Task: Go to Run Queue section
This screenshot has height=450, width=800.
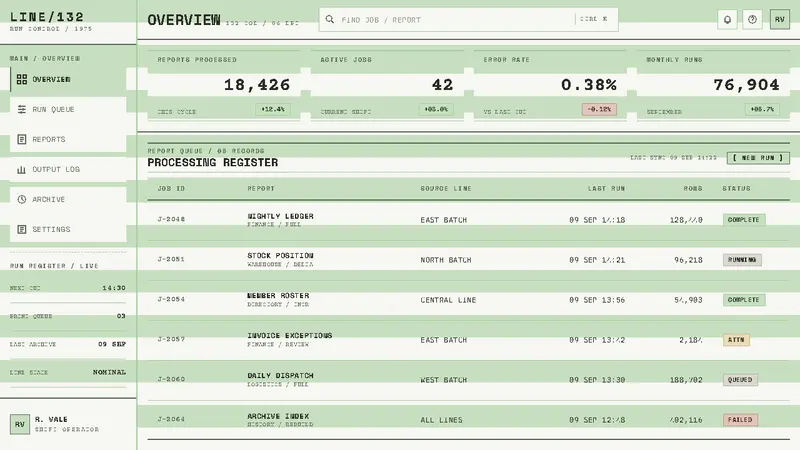Action: tap(68, 109)
